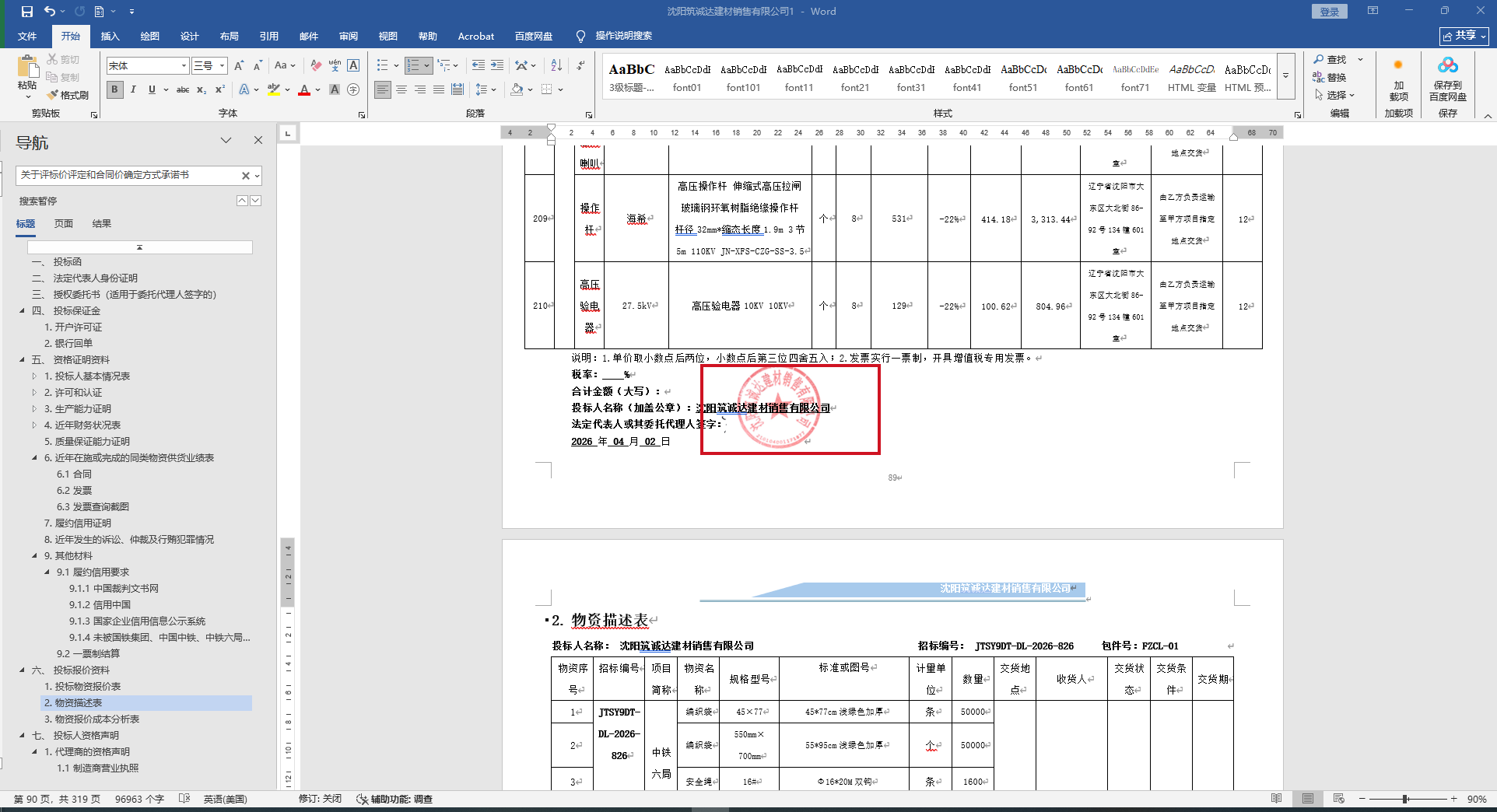Viewport: 1497px width, 812px height.
Task: Switch to Web Layout view in status bar
Action: (x=1338, y=799)
